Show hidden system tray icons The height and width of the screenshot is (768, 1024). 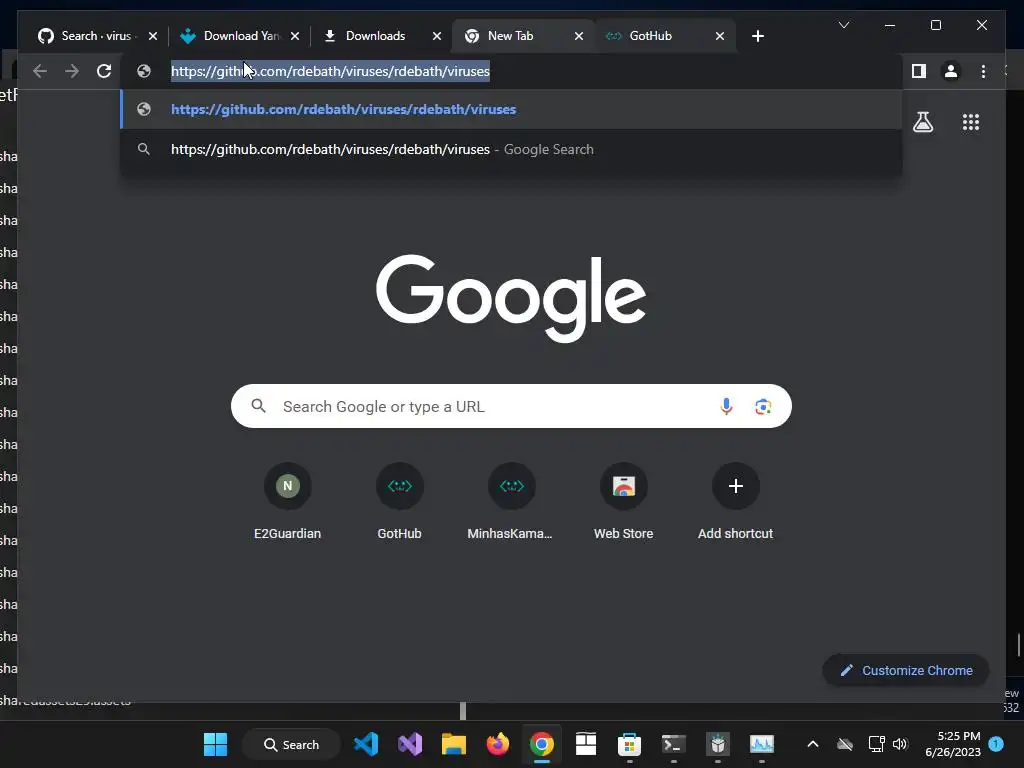click(x=813, y=744)
